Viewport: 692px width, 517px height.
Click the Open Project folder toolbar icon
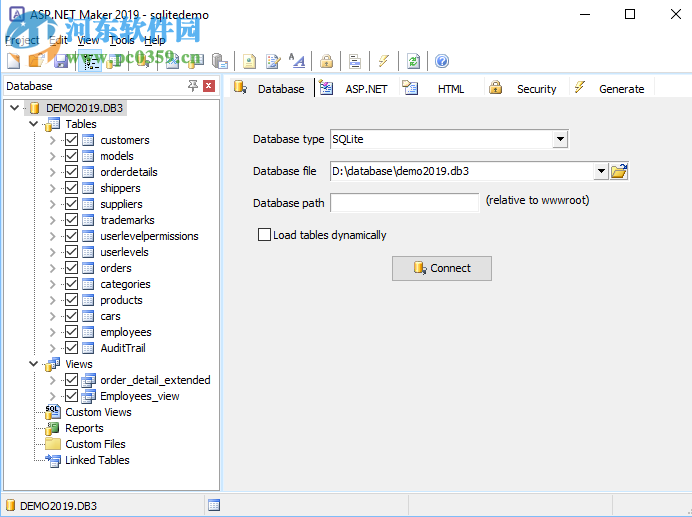(x=37, y=61)
